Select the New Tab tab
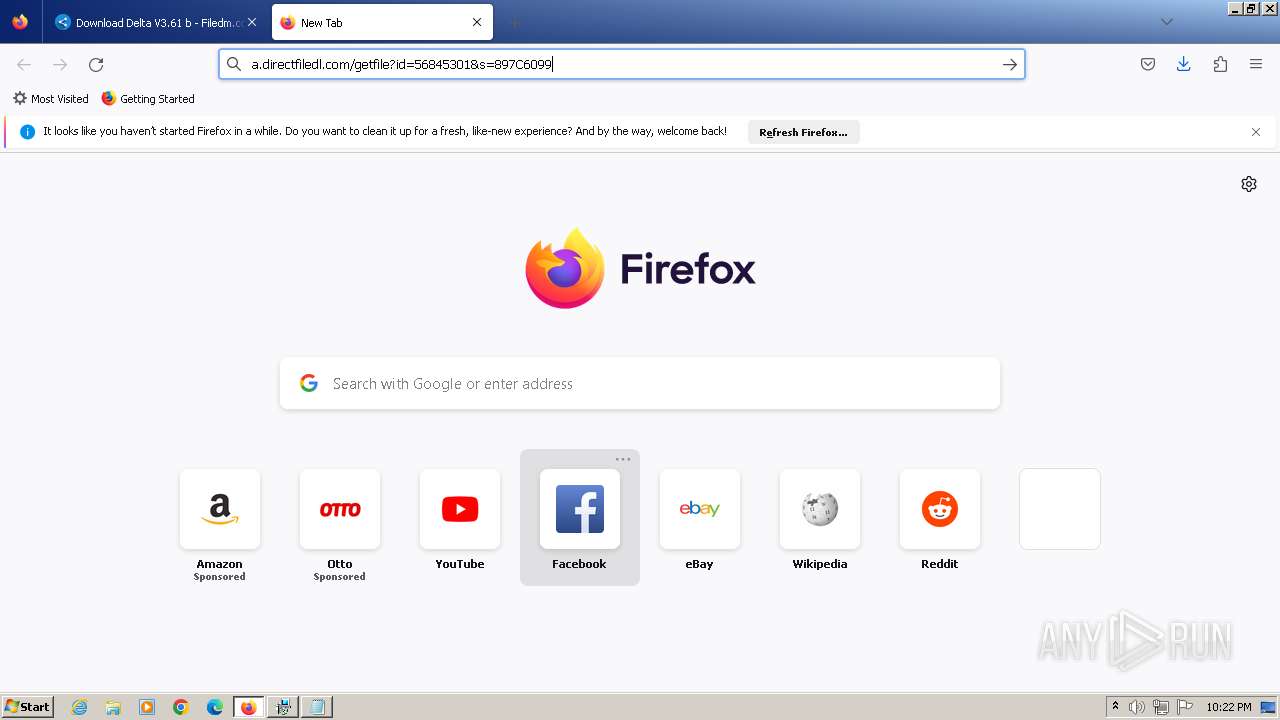1280x720 pixels. coord(380,22)
